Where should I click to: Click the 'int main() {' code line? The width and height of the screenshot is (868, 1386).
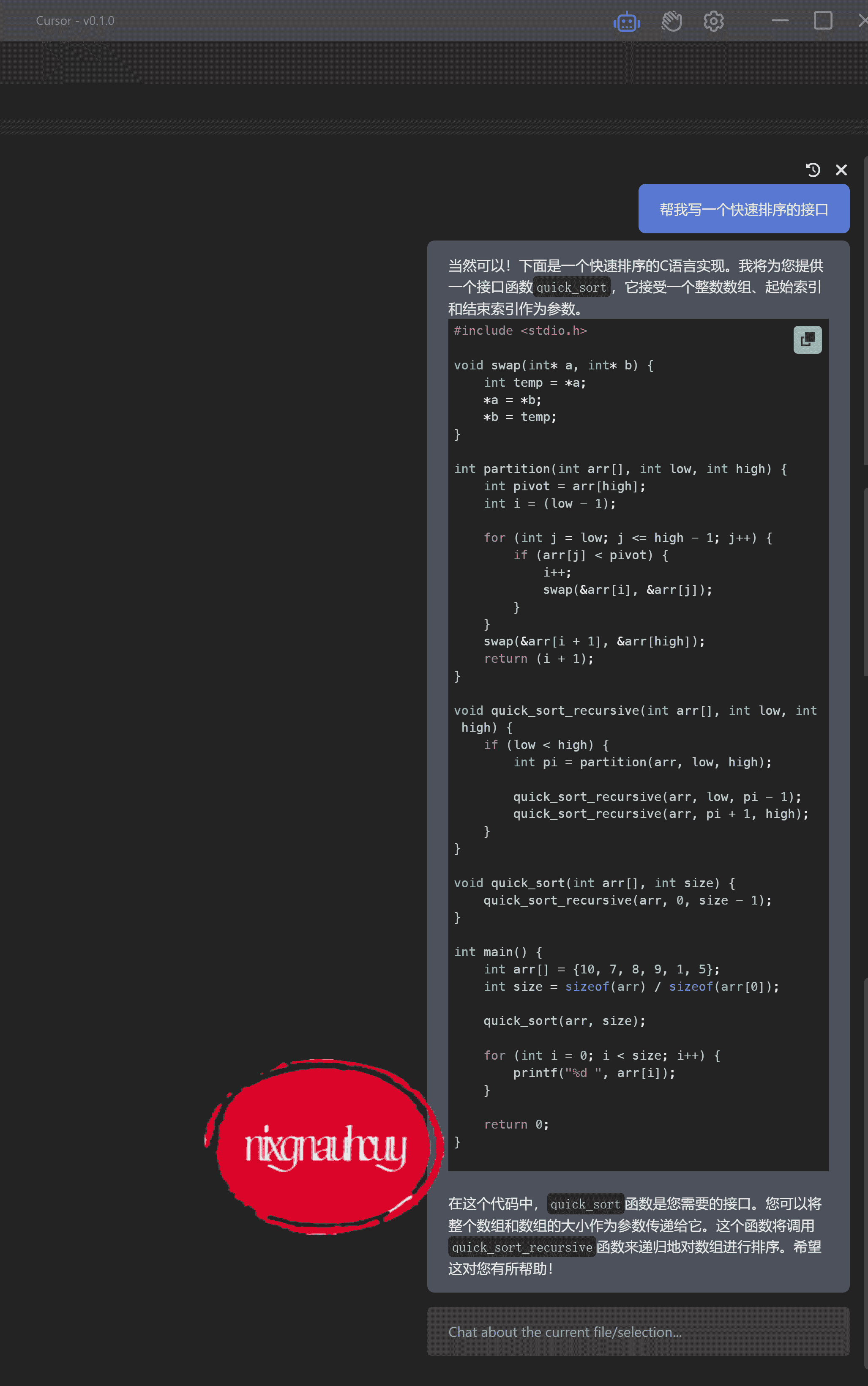pos(498,952)
